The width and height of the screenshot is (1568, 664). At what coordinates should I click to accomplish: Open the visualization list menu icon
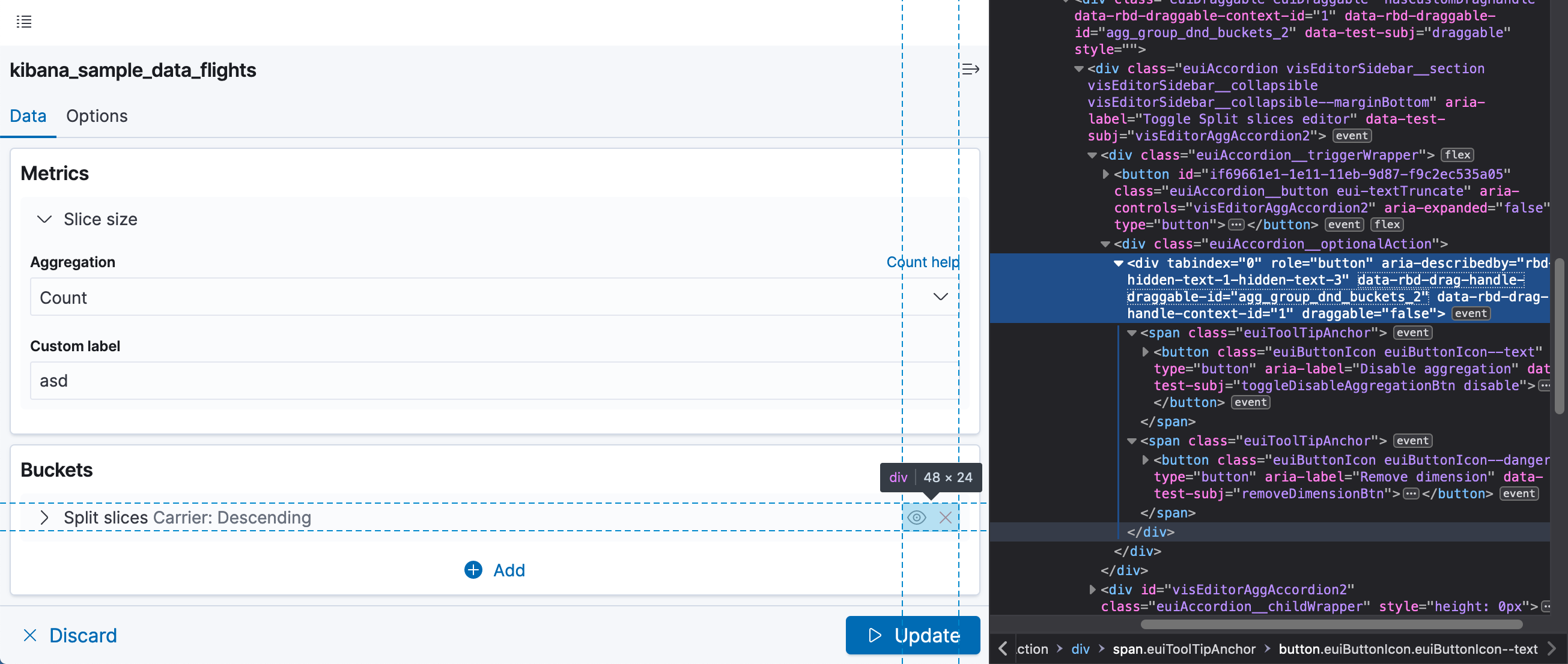pyautogui.click(x=24, y=22)
